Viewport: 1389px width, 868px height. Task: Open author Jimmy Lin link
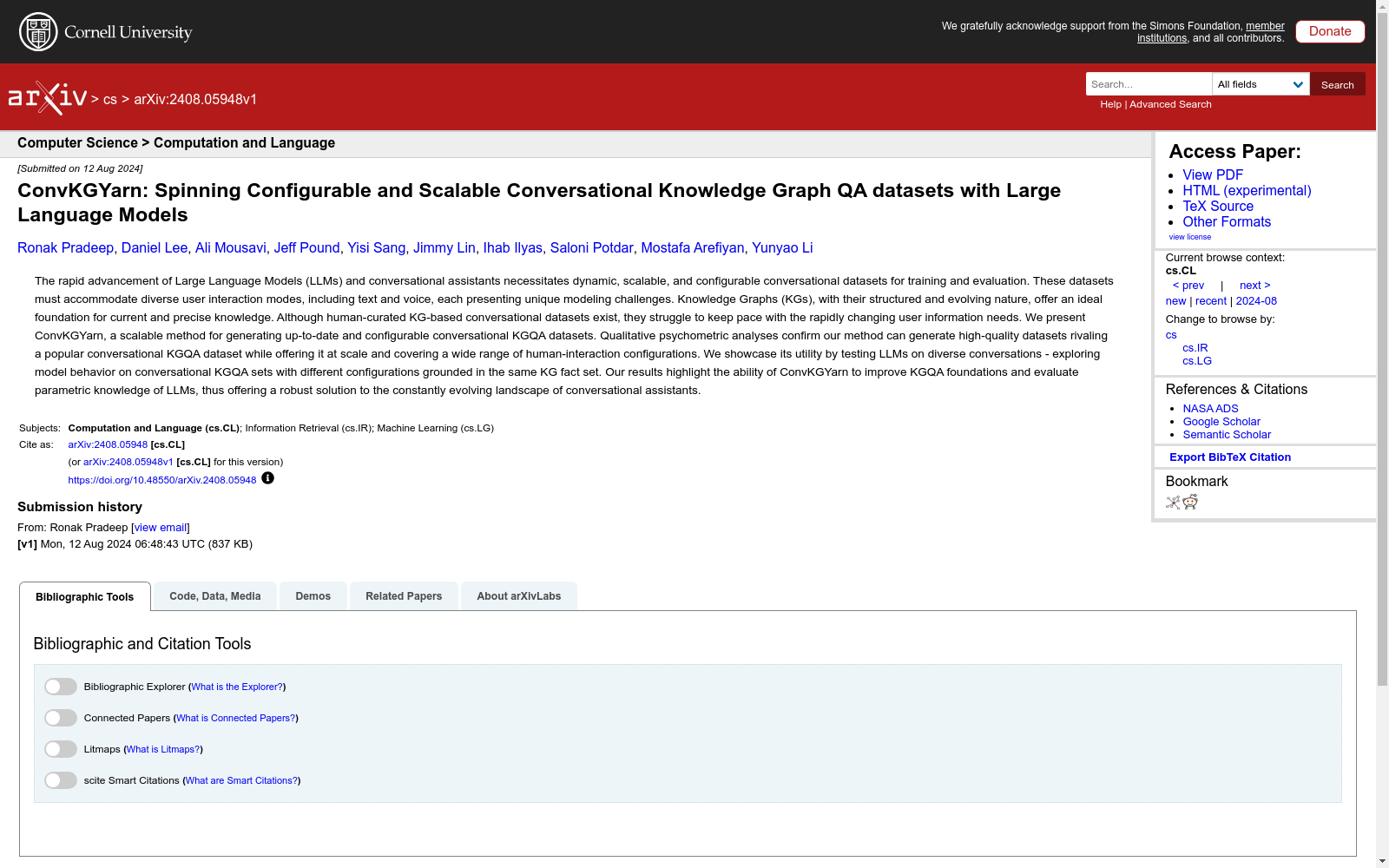click(x=444, y=248)
